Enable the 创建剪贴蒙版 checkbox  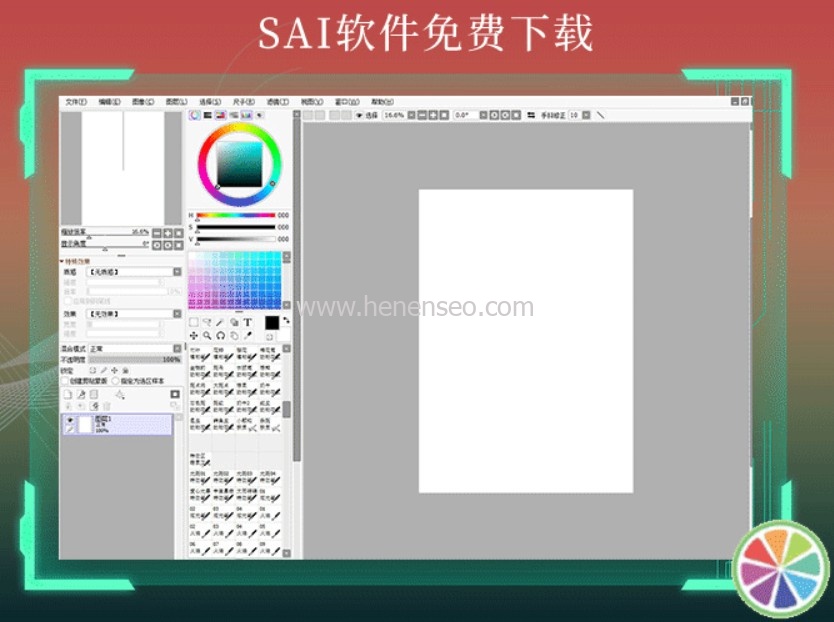pyautogui.click(x=65, y=381)
